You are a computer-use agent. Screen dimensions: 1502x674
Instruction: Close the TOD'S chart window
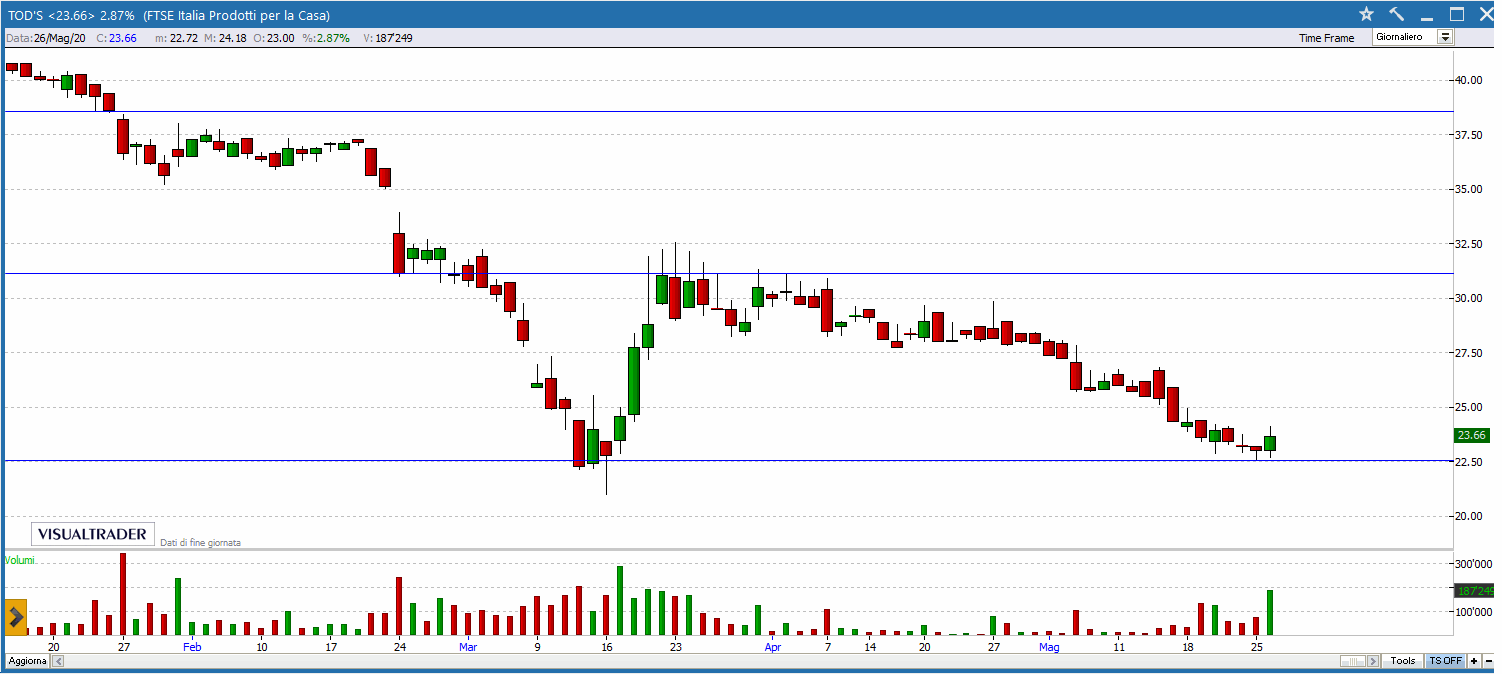click(x=1485, y=15)
